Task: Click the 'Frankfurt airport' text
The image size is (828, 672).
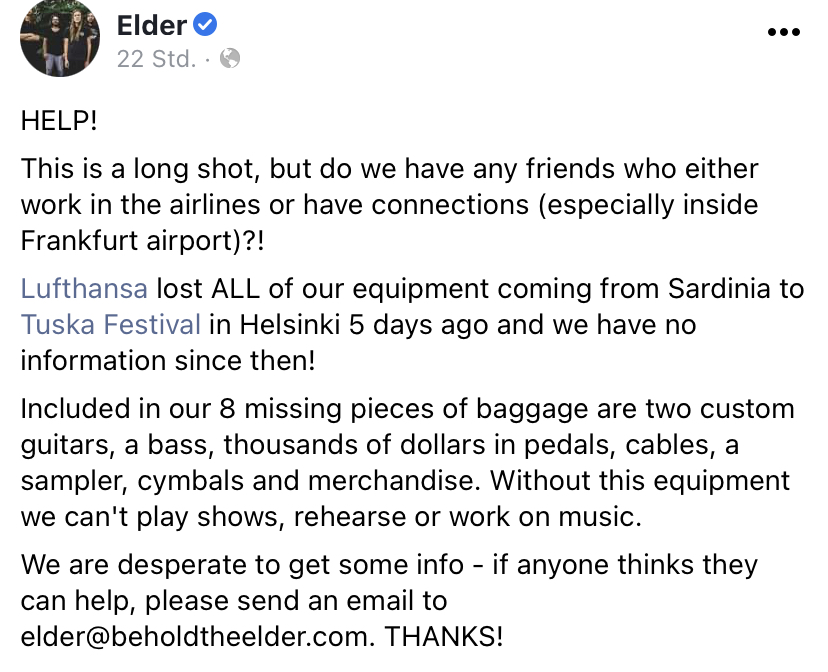Action: 127,241
